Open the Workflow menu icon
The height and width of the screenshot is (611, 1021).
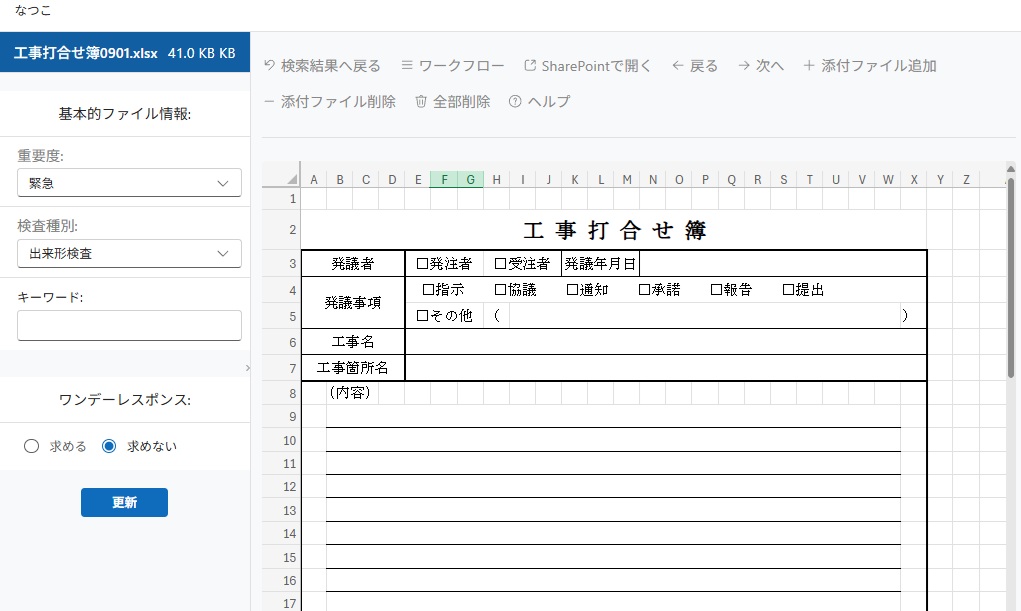pyautogui.click(x=407, y=66)
